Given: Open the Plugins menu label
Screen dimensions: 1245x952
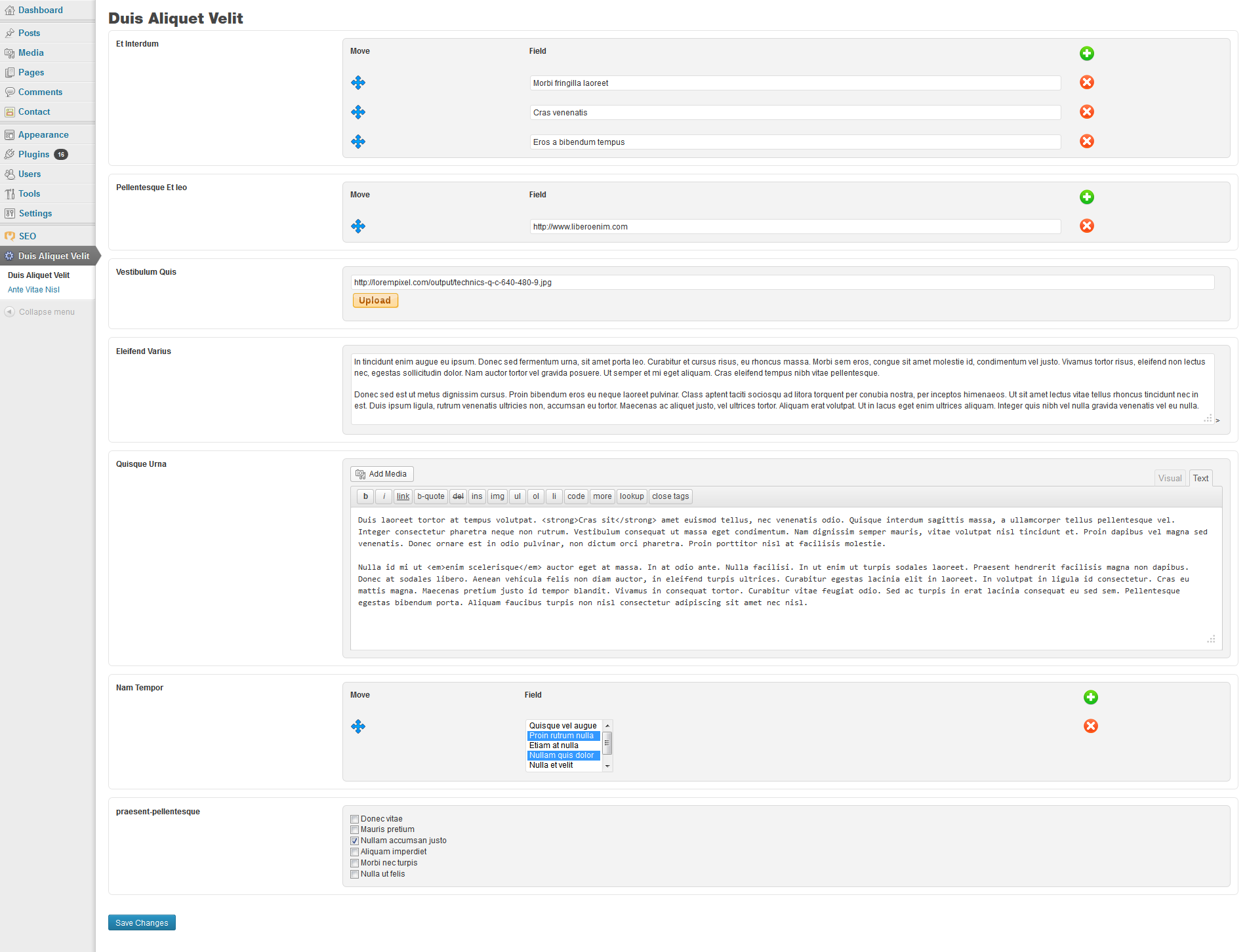Looking at the screenshot, I should 34,154.
